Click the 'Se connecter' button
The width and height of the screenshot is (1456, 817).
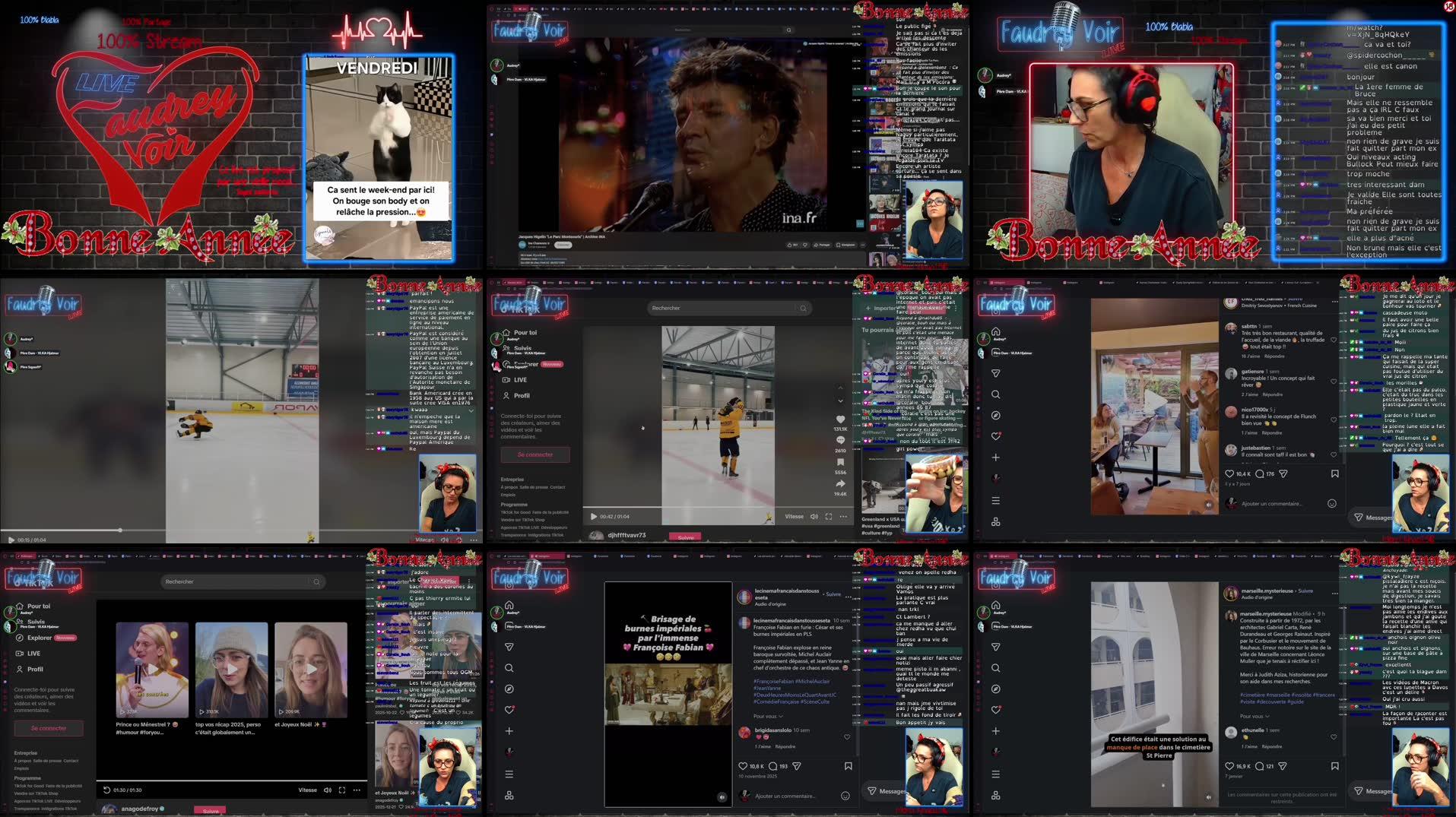pos(535,454)
